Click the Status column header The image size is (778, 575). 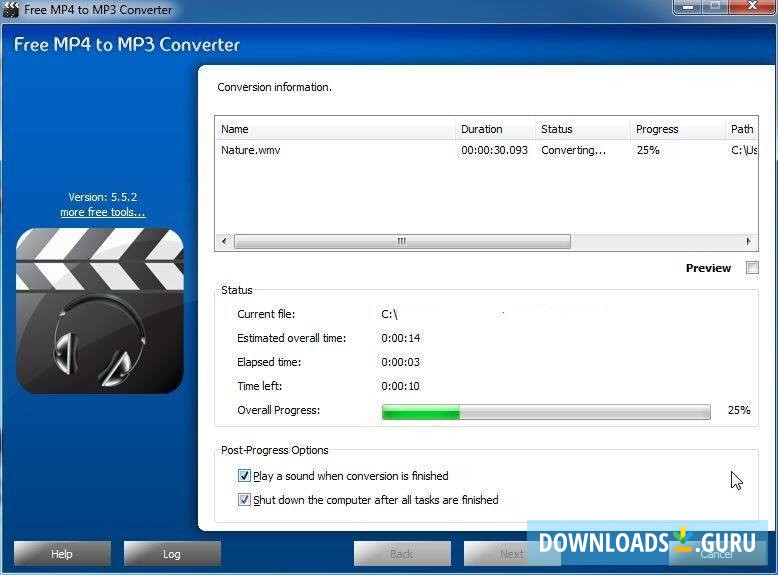click(x=583, y=129)
